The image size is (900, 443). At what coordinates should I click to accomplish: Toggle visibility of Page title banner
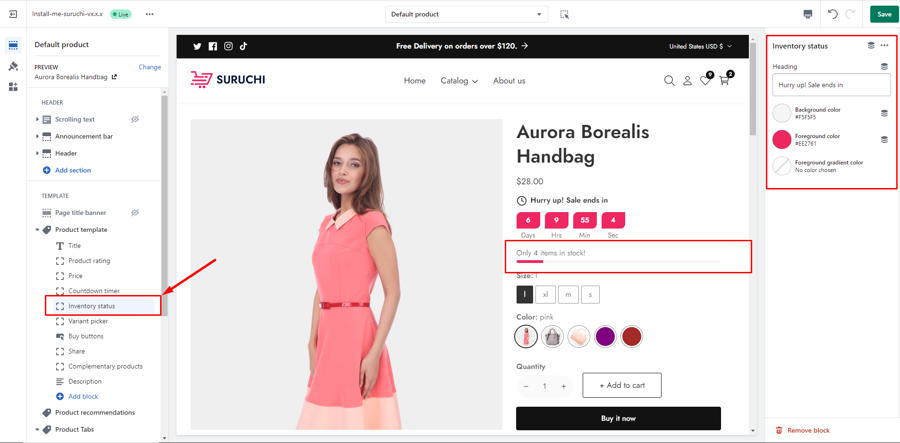click(x=135, y=212)
